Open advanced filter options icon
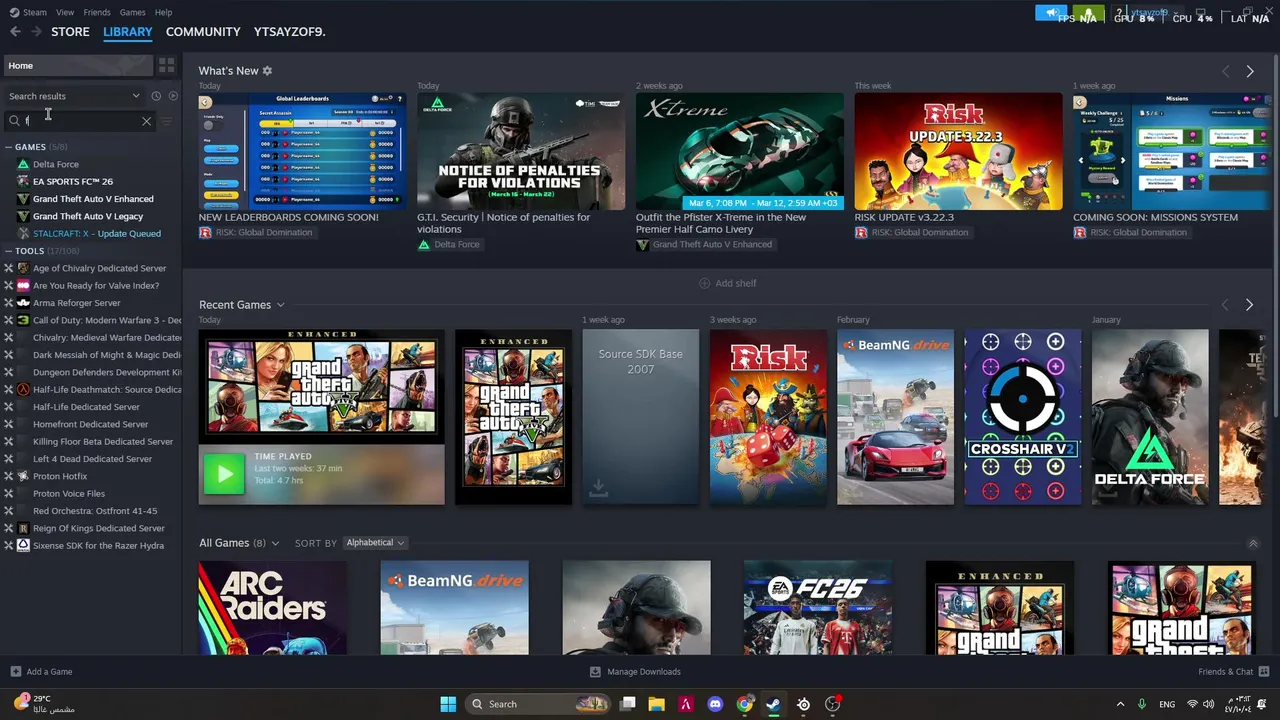The width and height of the screenshot is (1280, 720). (x=167, y=121)
